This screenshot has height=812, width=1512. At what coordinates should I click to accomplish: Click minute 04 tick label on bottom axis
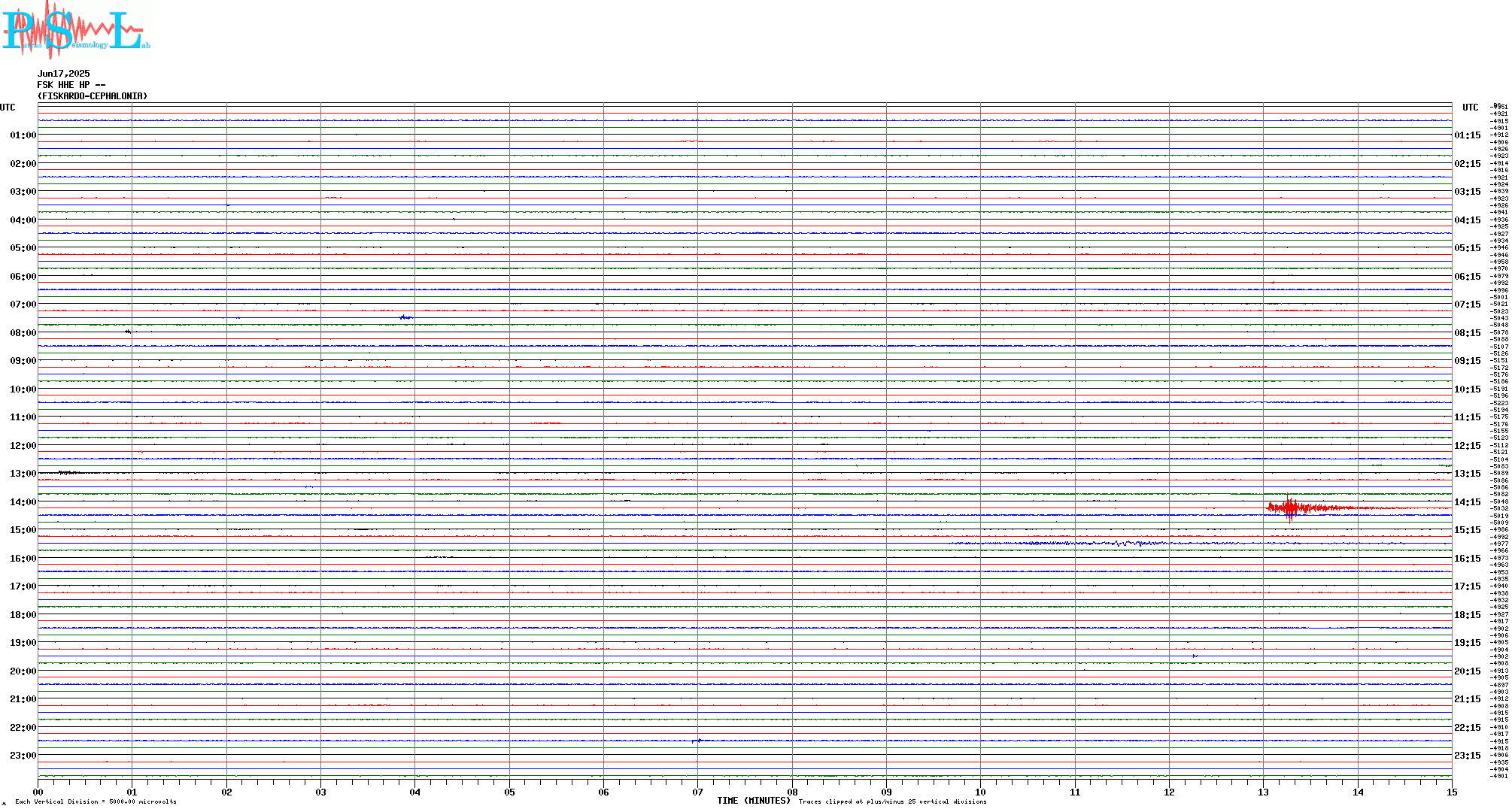[415, 792]
